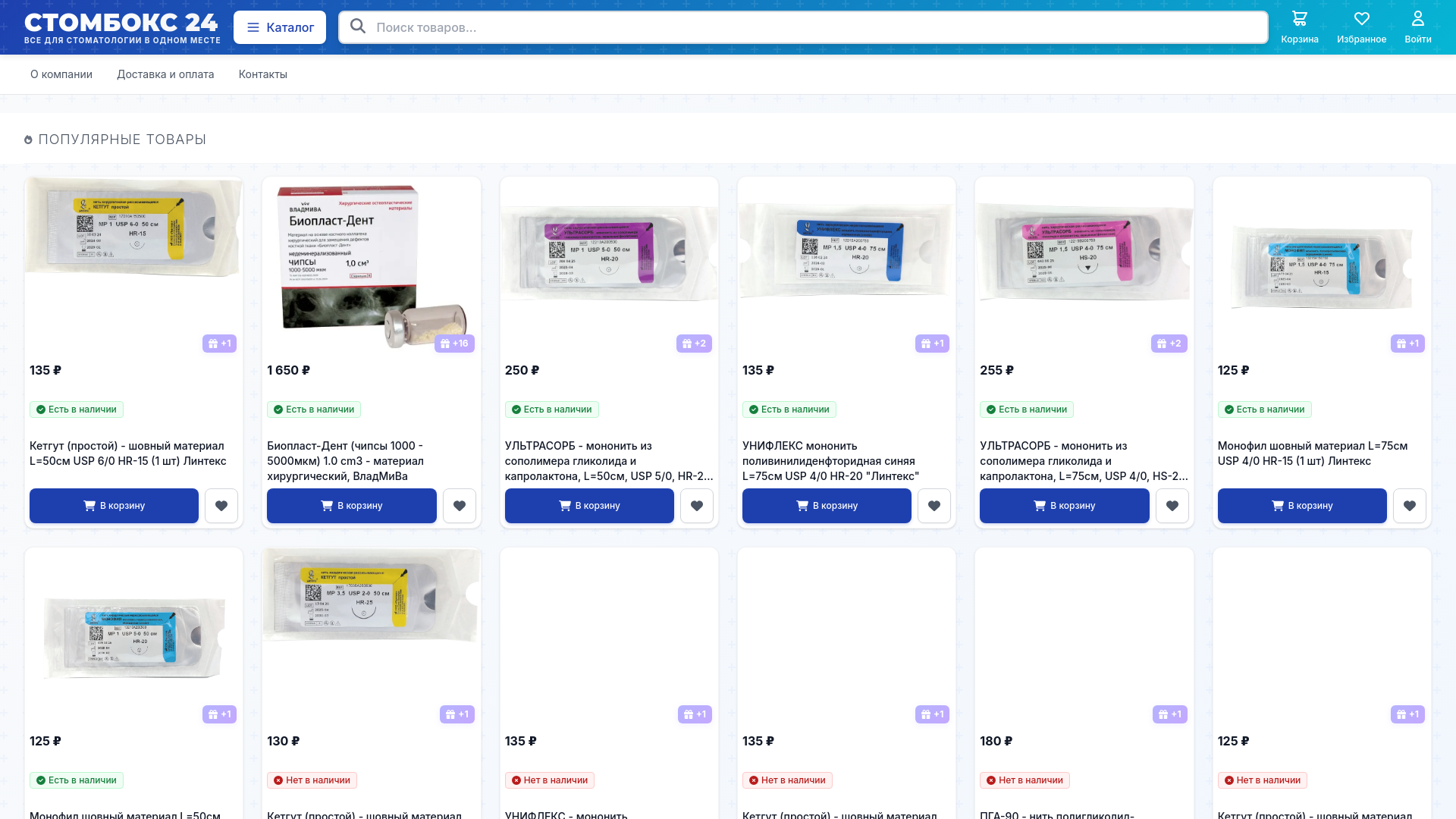Open Доставка и оплата page
Screen dimensions: 1456x819
(x=165, y=74)
